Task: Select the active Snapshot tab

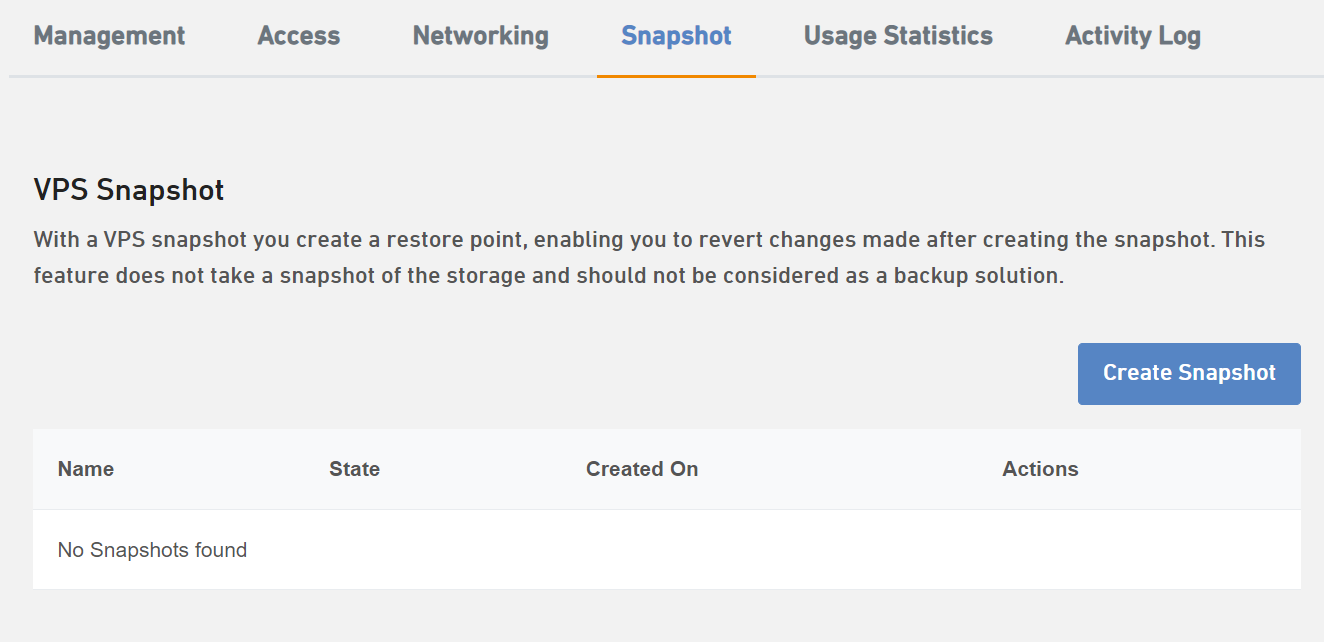Action: click(x=676, y=36)
